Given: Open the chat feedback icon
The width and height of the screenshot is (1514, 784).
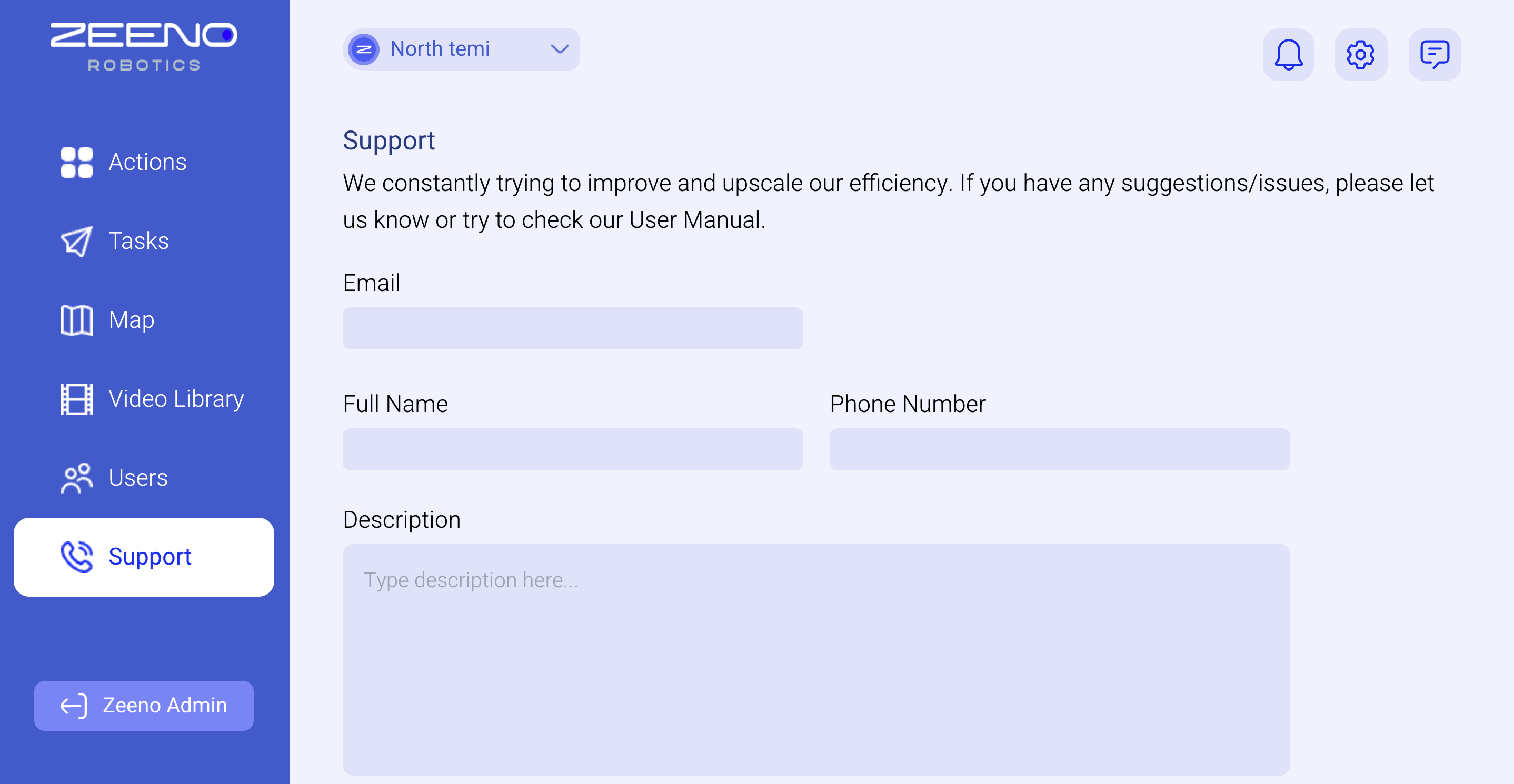Looking at the screenshot, I should click(x=1435, y=54).
